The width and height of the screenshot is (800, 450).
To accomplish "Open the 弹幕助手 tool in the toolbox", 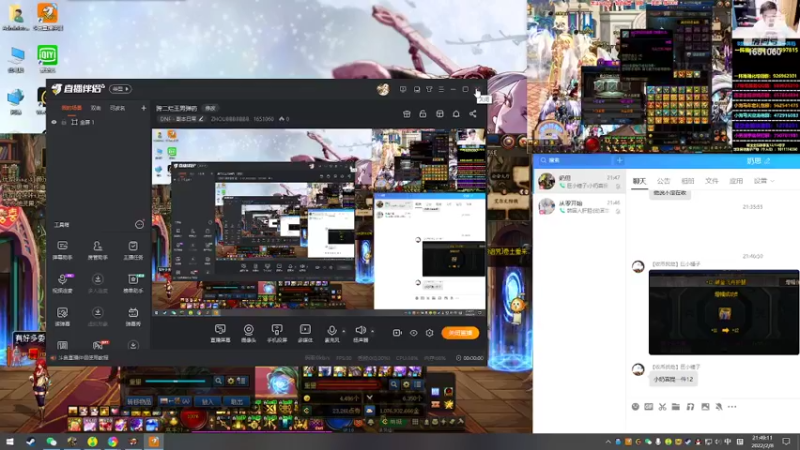I will 62,250.
